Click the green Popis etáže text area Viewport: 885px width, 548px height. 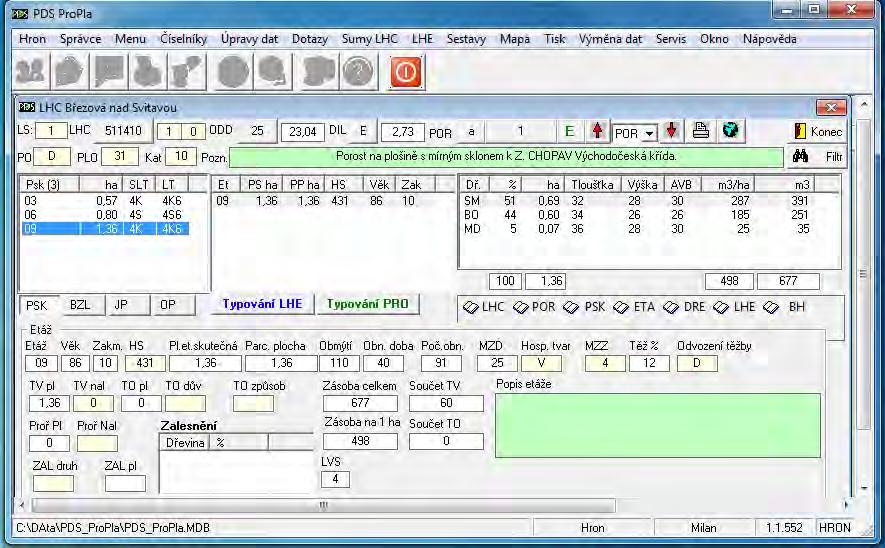pyautogui.click(x=658, y=425)
